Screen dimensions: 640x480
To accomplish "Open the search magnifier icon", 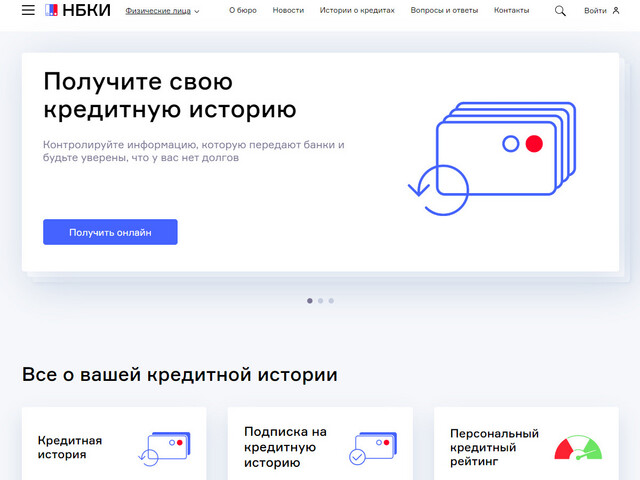I will click(560, 11).
